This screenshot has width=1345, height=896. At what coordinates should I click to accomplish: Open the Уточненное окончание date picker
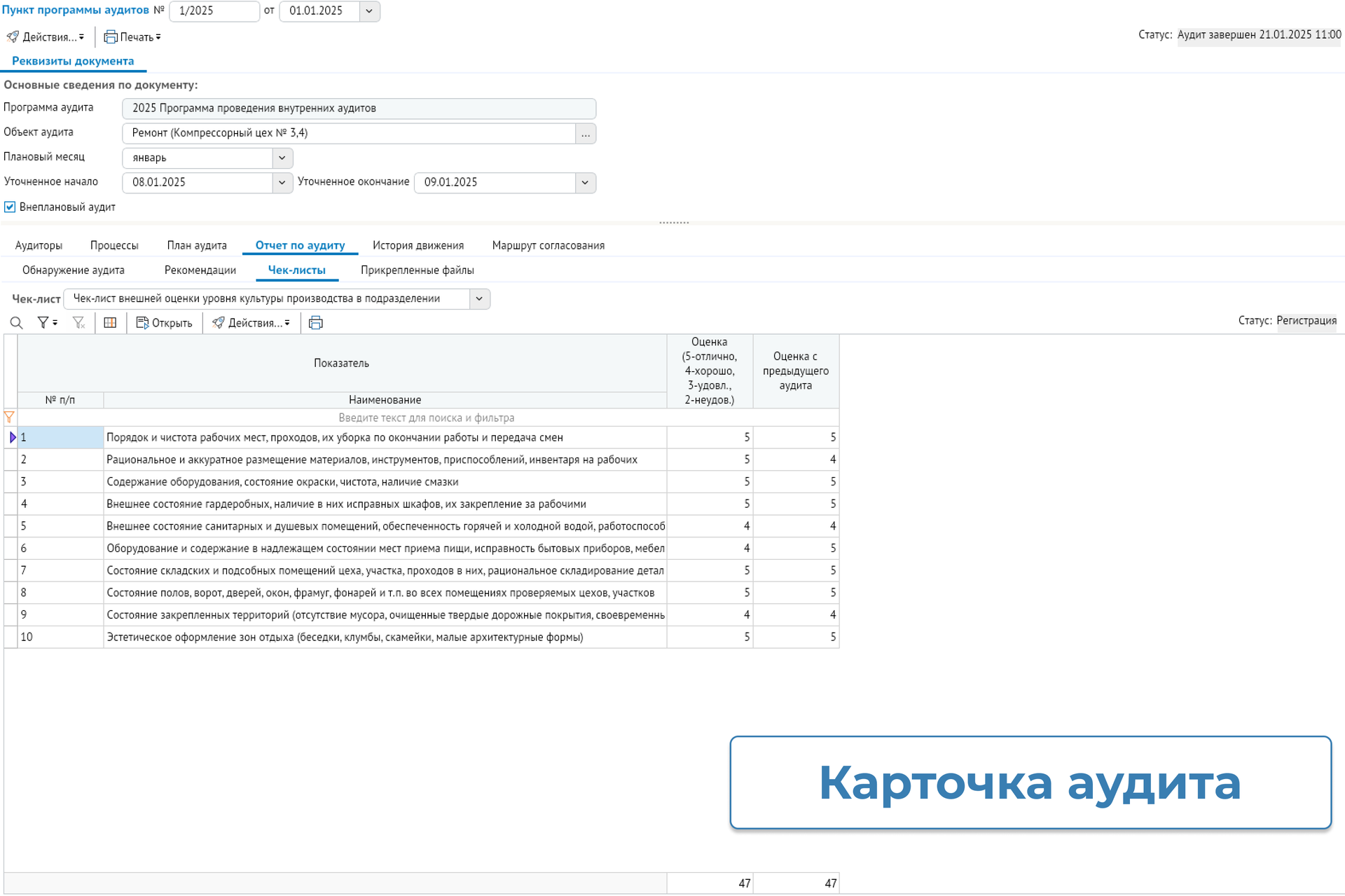tap(585, 183)
